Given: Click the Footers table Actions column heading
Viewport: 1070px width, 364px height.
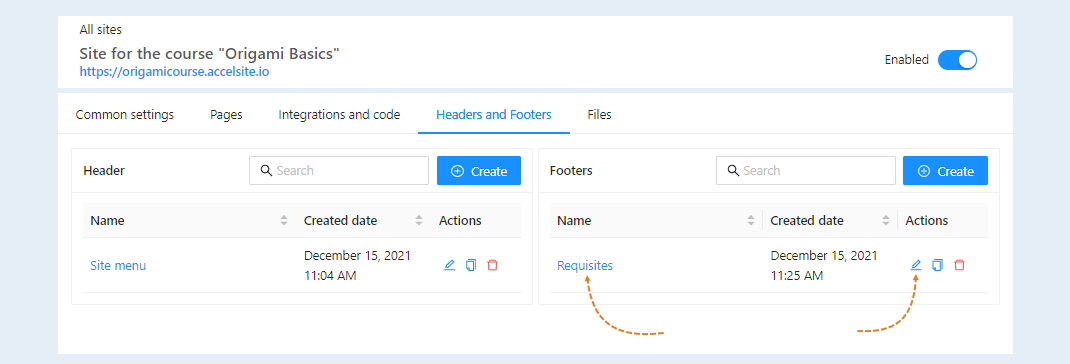Looking at the screenshot, I should tap(927, 221).
